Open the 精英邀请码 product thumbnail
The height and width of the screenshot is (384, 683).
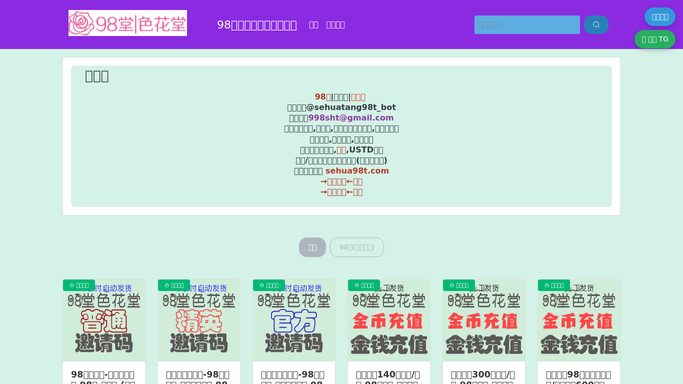tap(199, 320)
